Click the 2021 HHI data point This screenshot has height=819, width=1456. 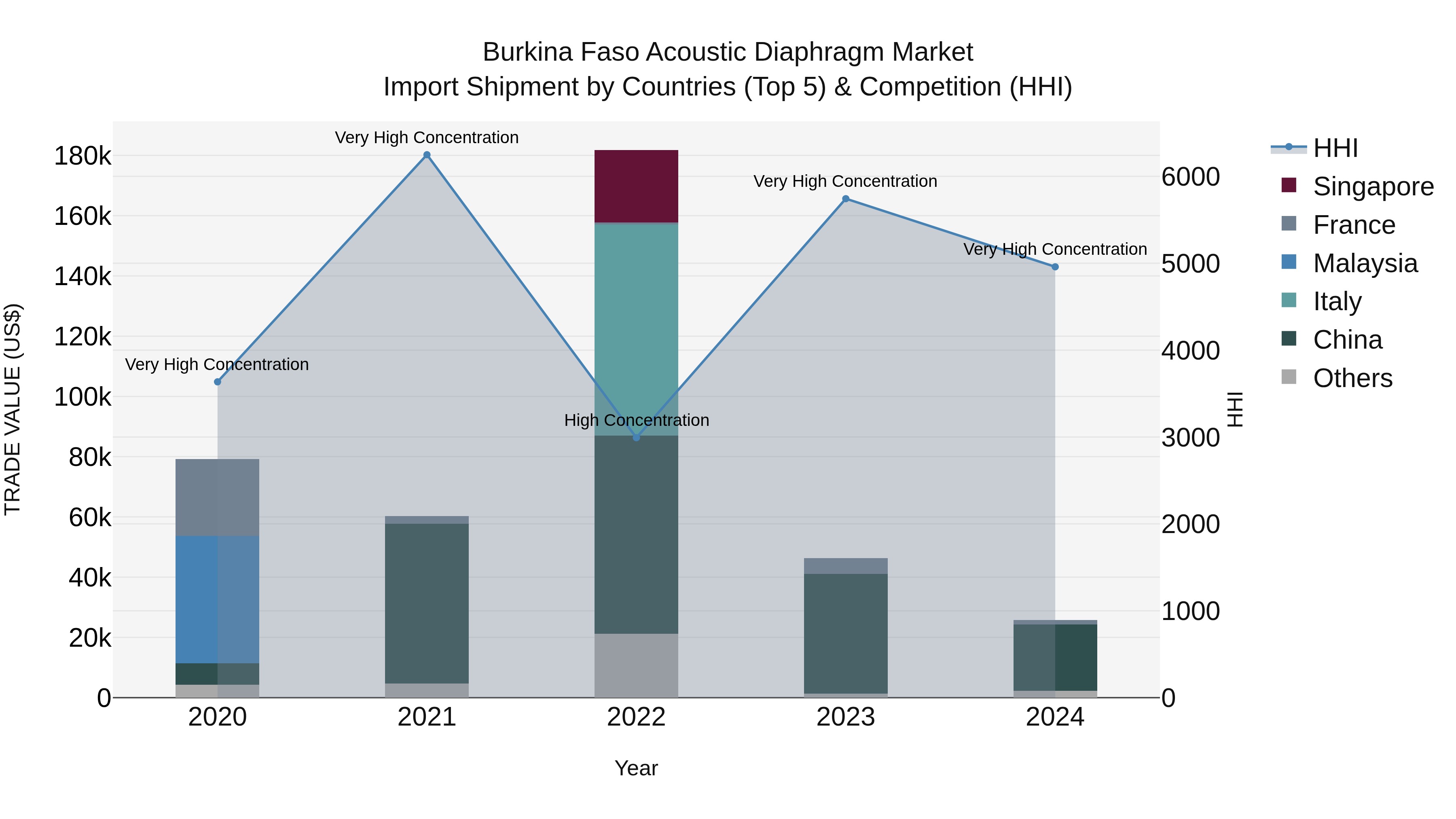click(x=427, y=155)
